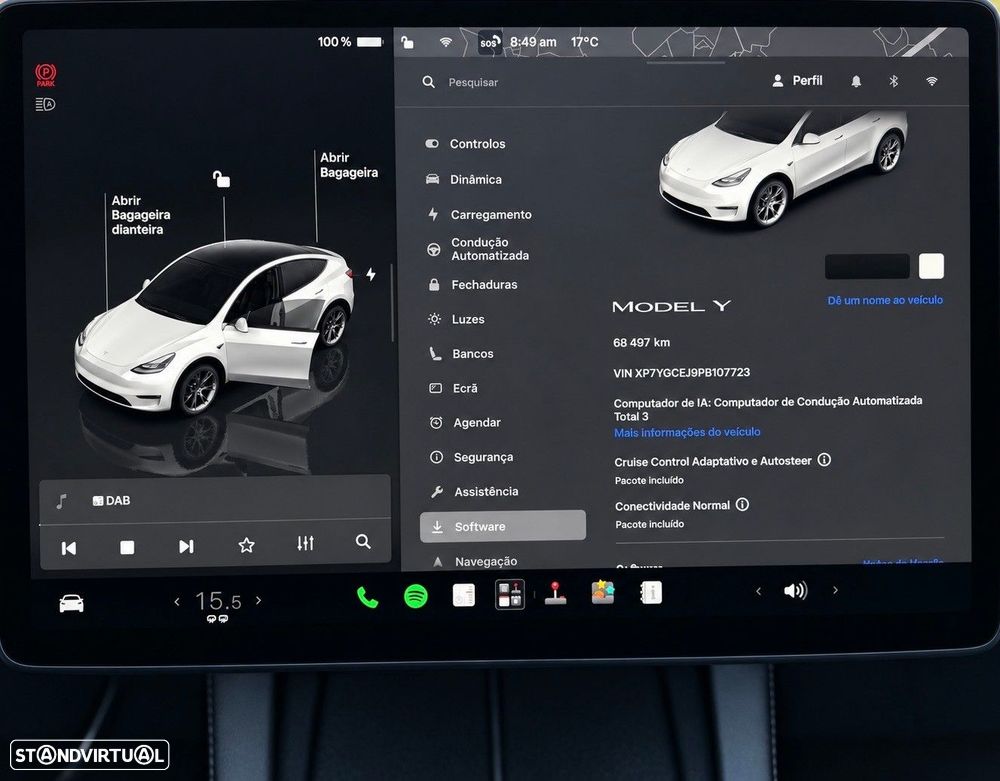
Task: Show info for Cruise Control Adaptativo e Autosteer
Action: pos(824,460)
